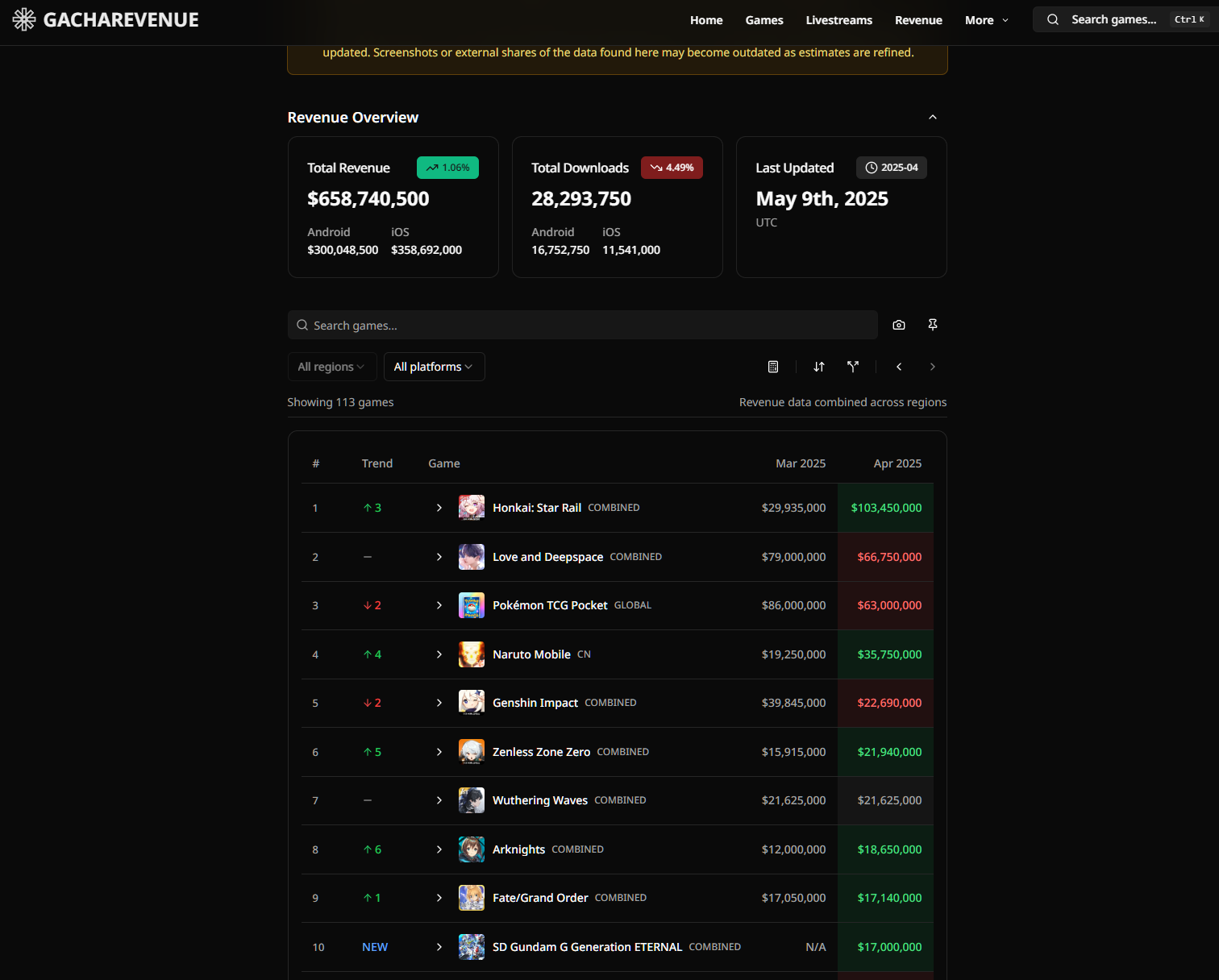Take a screenshot with the camera icon
The height and width of the screenshot is (980, 1219).
899,325
